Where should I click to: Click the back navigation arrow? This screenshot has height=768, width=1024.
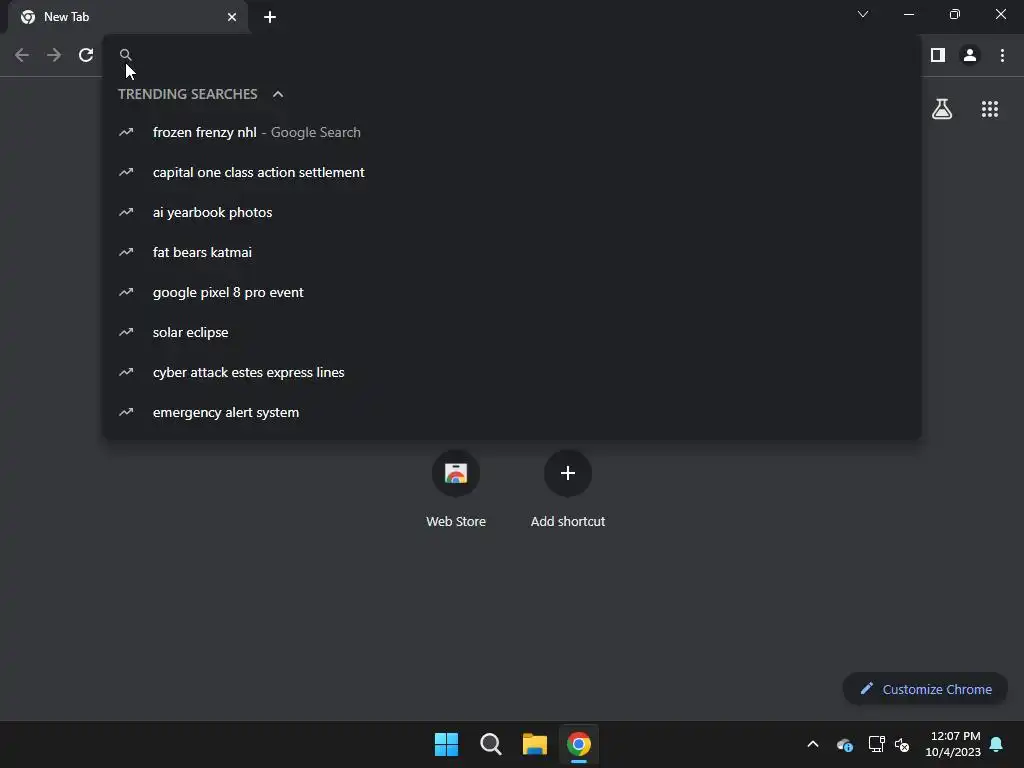(x=22, y=55)
